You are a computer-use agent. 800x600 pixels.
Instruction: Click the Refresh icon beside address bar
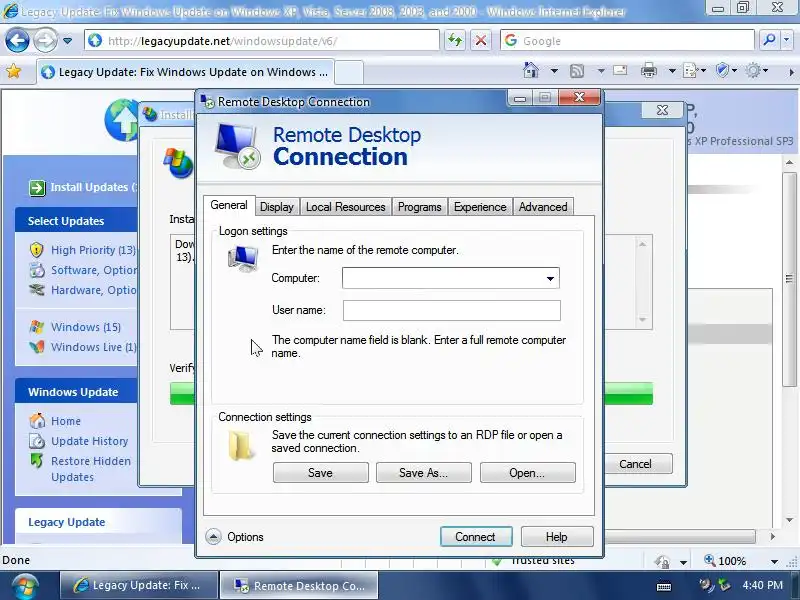[x=455, y=40]
